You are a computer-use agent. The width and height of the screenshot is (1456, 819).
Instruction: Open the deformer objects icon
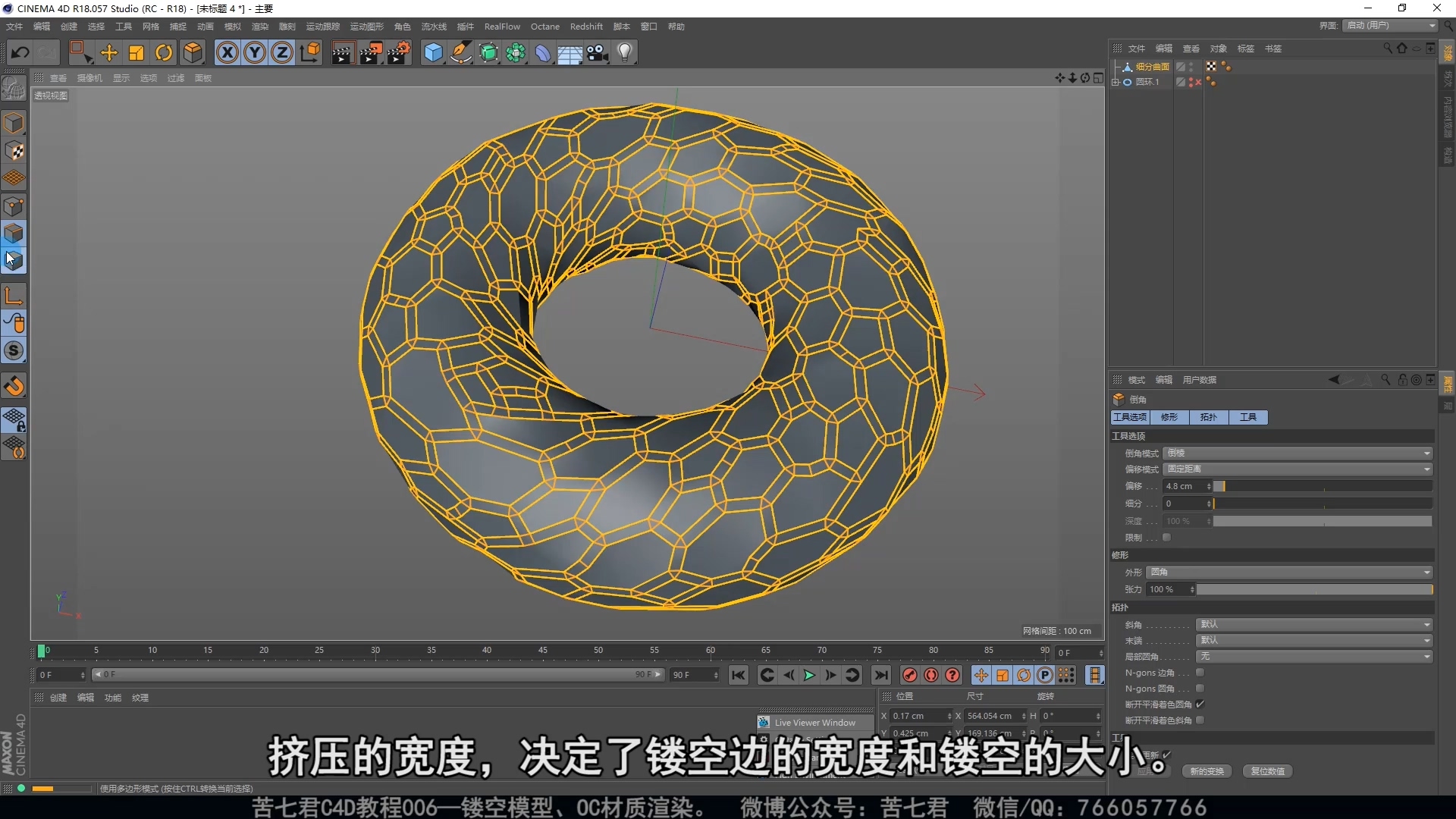pyautogui.click(x=544, y=52)
